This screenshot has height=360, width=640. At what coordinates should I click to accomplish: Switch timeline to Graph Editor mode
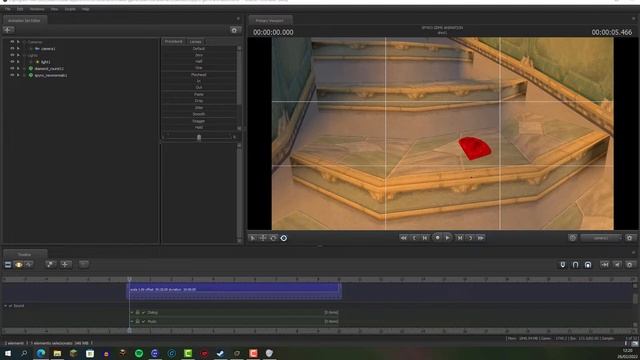click(x=29, y=264)
